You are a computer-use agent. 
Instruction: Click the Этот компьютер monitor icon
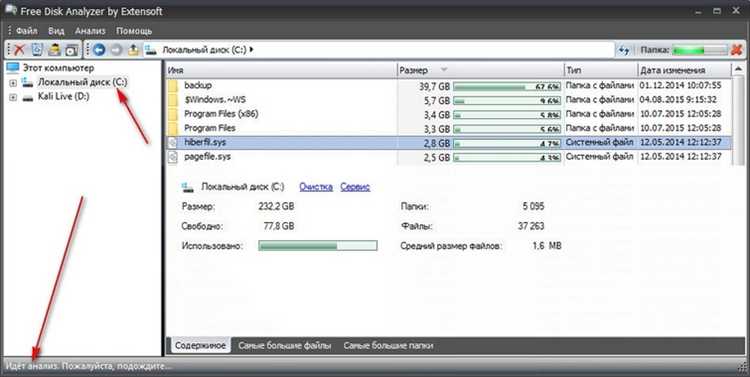tap(13, 67)
